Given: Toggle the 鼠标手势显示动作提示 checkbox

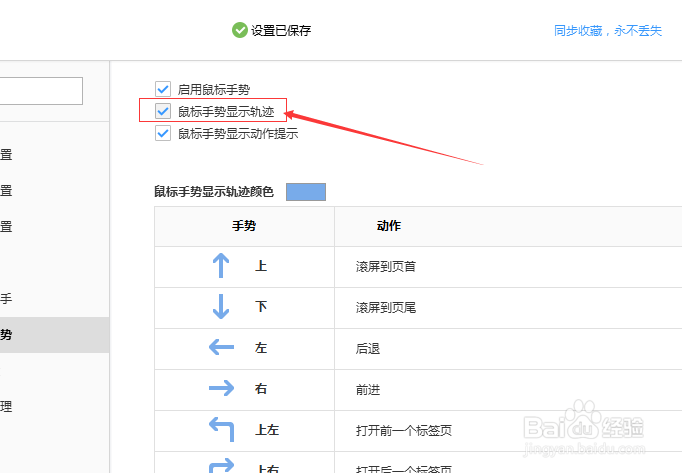Looking at the screenshot, I should (x=163, y=133).
